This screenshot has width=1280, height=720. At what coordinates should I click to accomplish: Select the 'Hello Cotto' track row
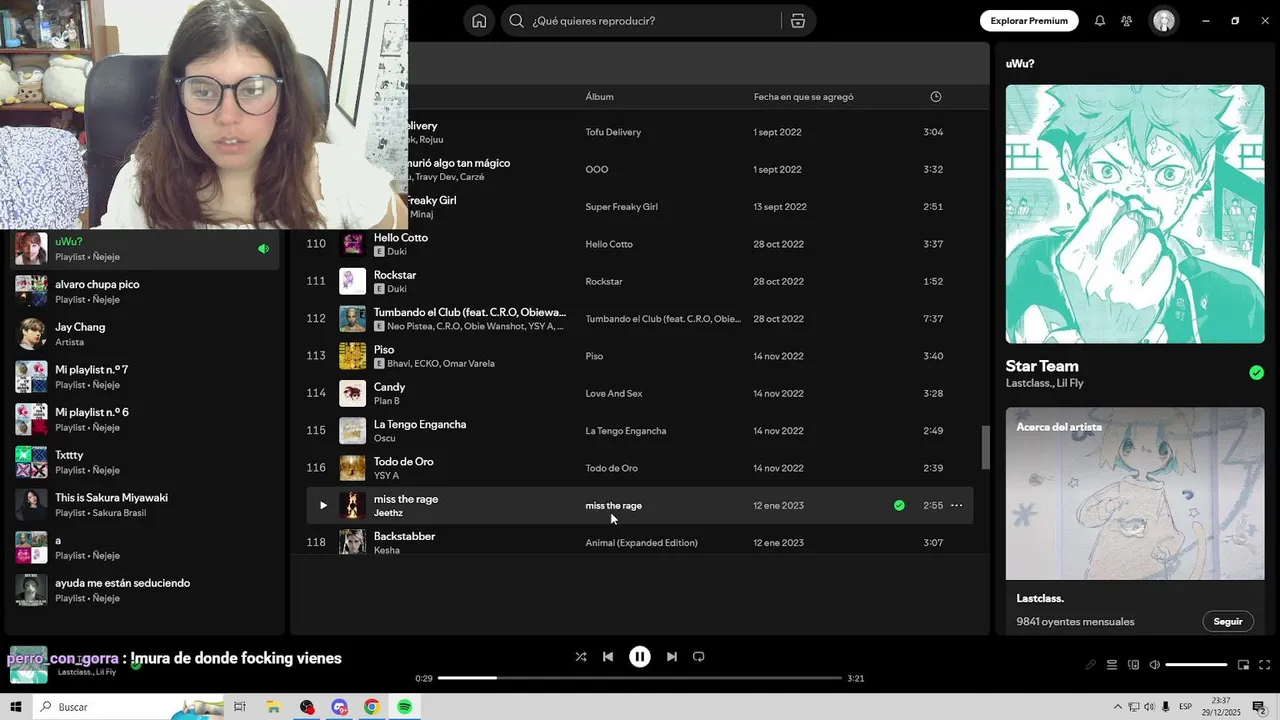639,244
